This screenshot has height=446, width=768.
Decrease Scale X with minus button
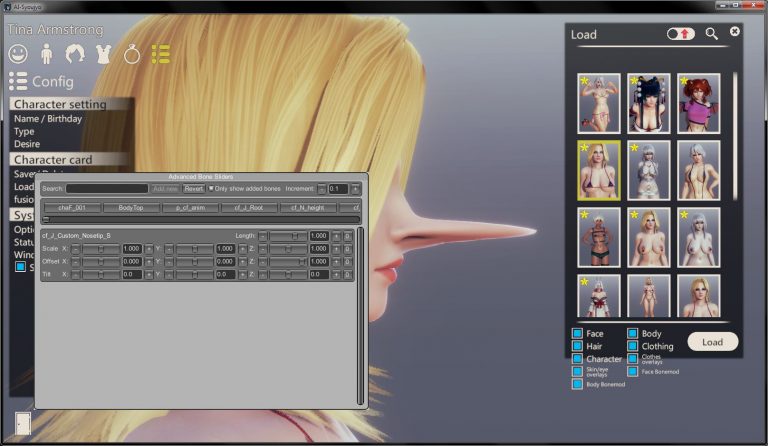[x=75, y=249]
